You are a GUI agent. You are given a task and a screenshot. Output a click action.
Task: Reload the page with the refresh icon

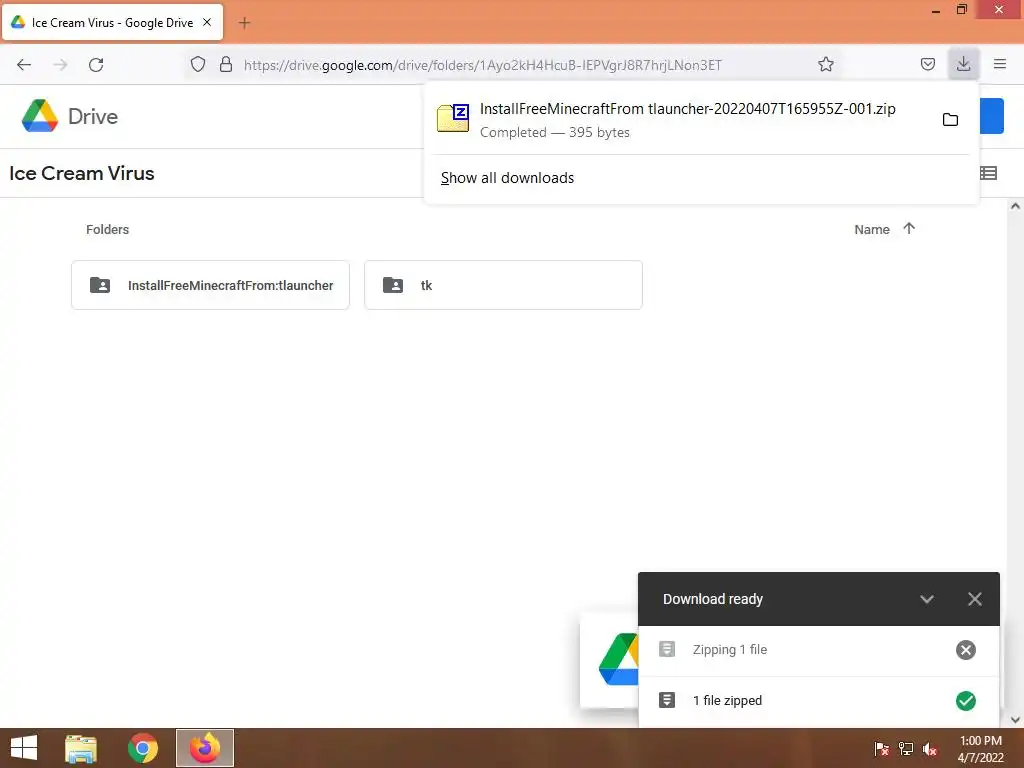pyautogui.click(x=96, y=65)
